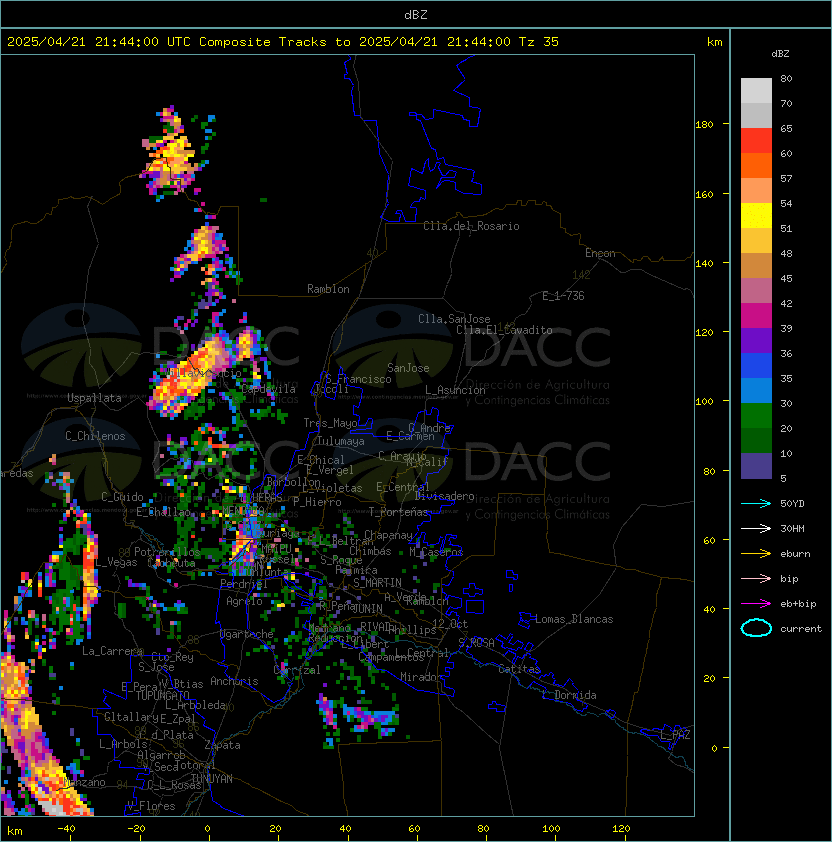Click the 'S_MARTIN' city label
The height and width of the screenshot is (842, 832).
(x=377, y=583)
